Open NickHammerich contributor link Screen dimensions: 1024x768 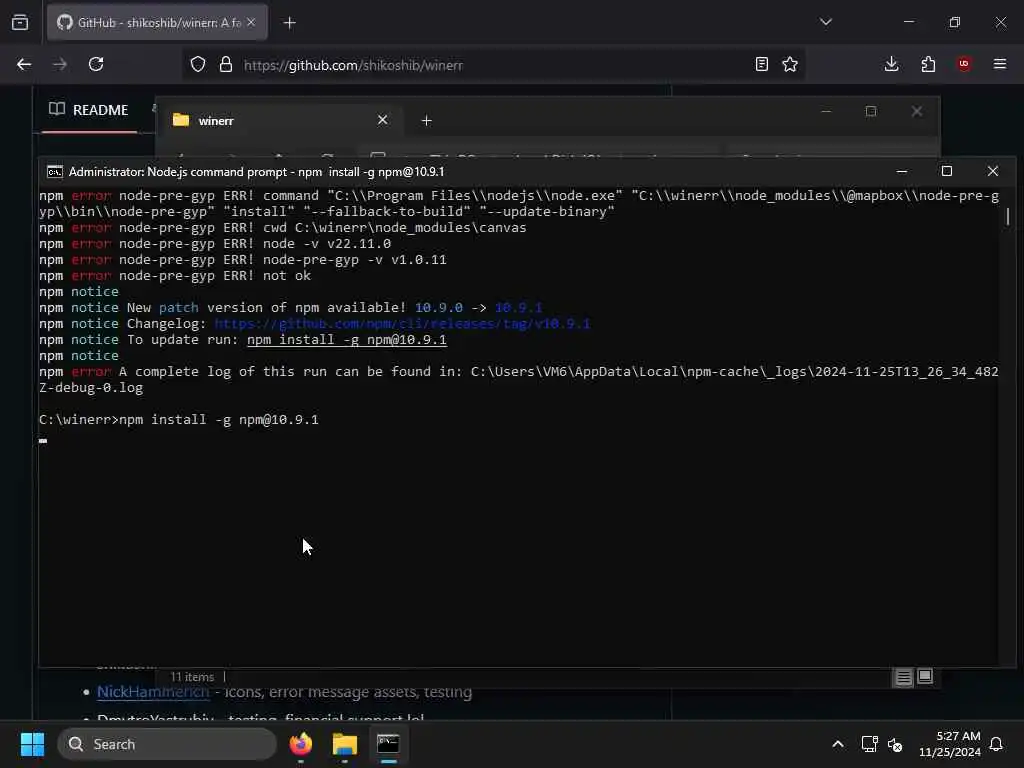pyautogui.click(x=153, y=692)
